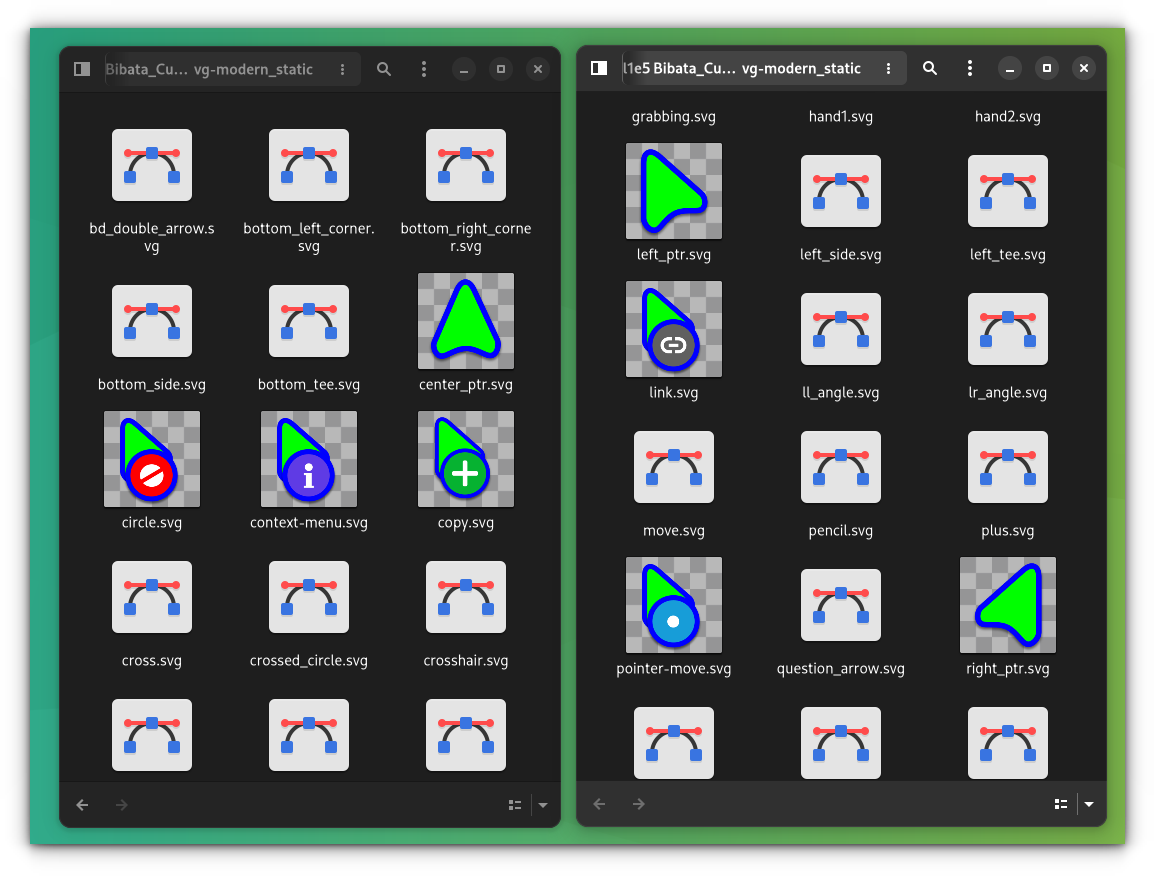
Task: Open the main menu of the right window
Action: [x=969, y=68]
